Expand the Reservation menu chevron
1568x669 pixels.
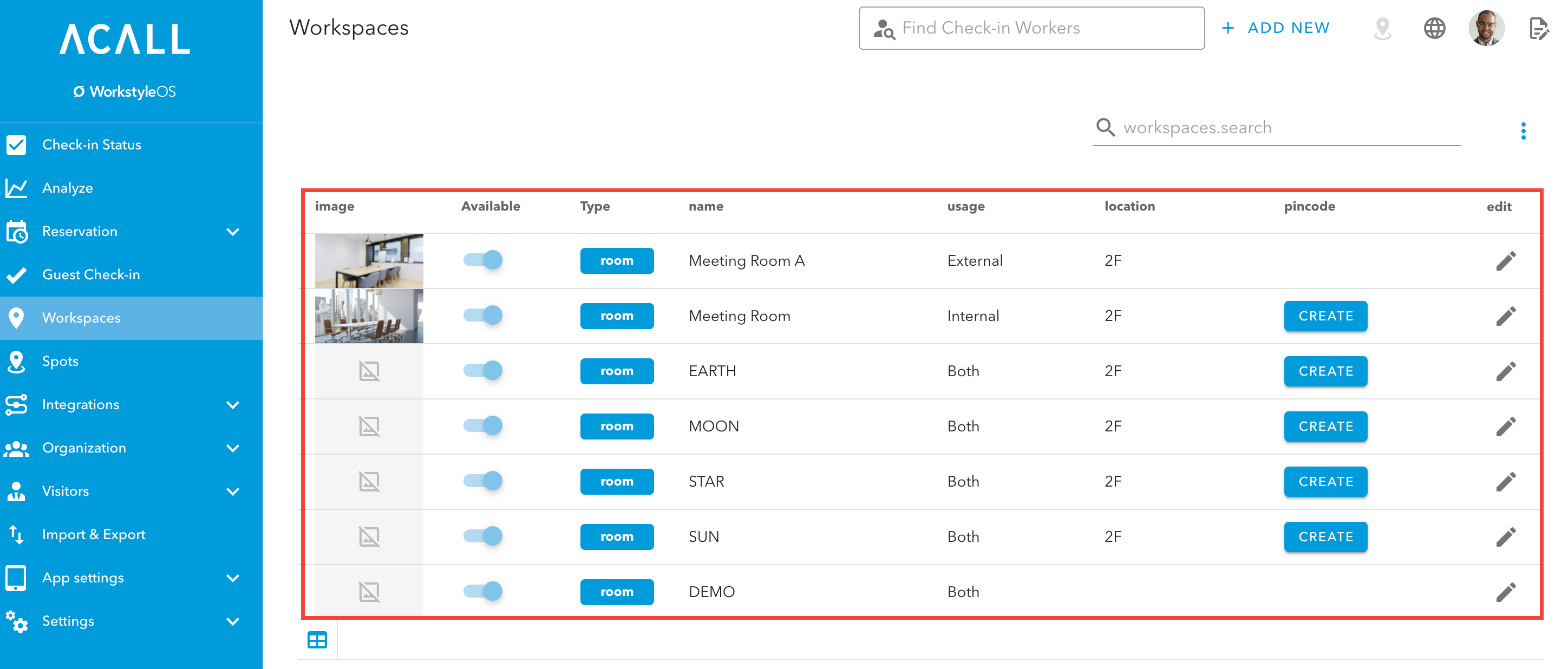(232, 232)
